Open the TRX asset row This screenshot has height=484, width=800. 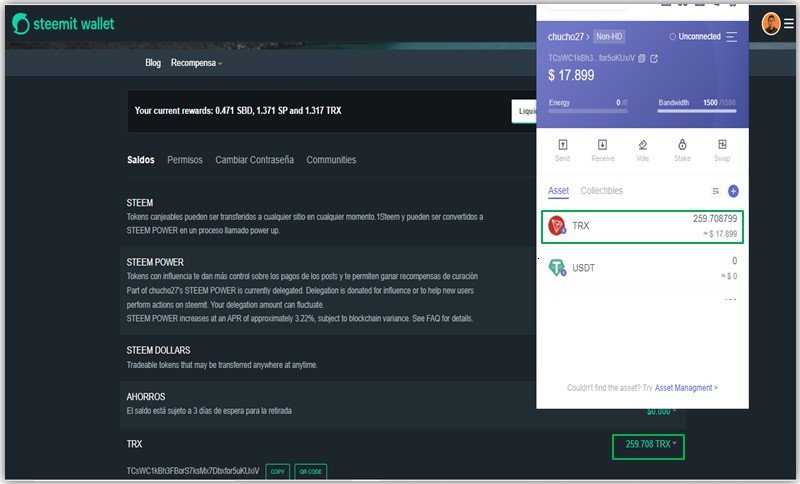tap(642, 226)
